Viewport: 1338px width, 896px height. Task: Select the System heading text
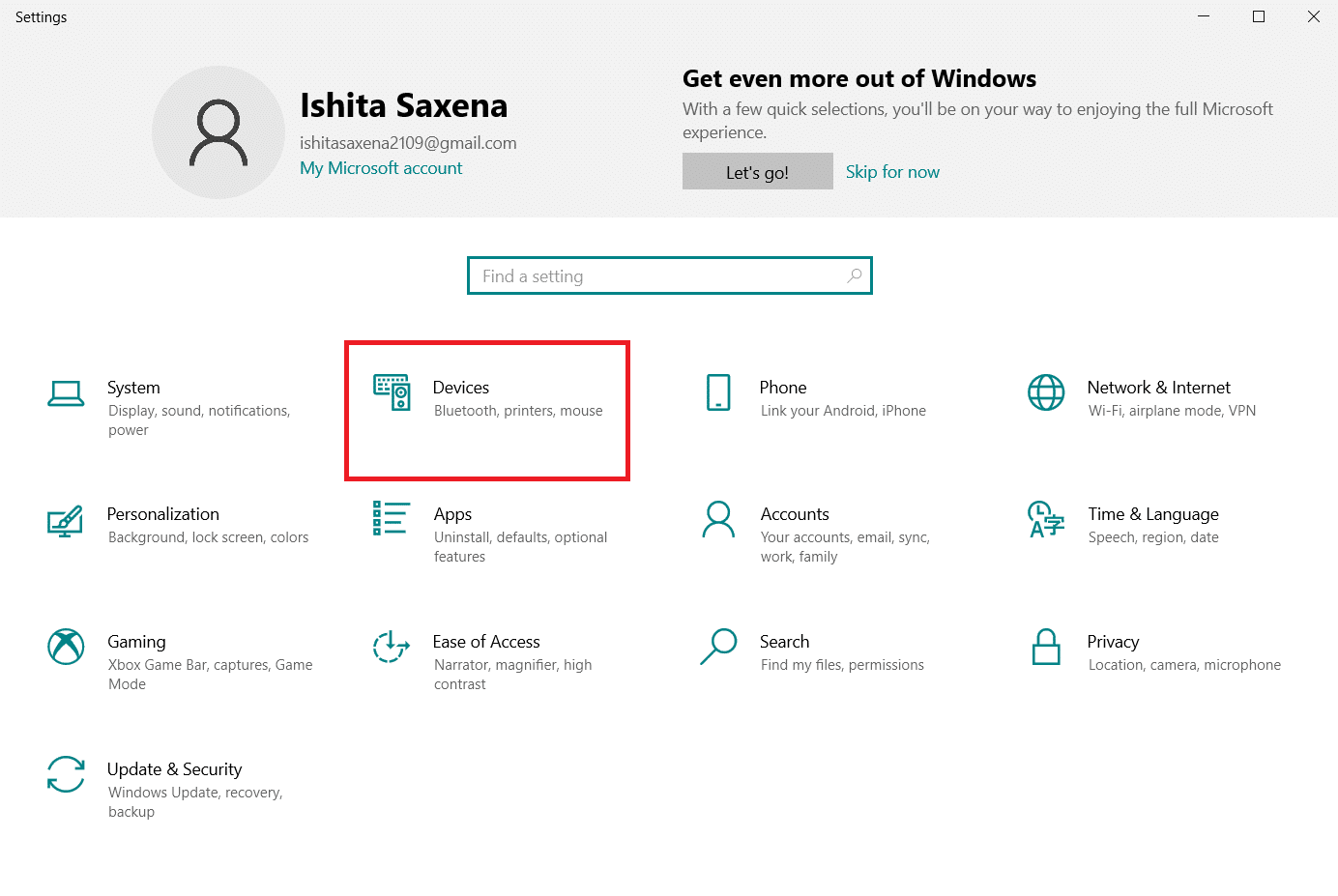click(x=133, y=388)
